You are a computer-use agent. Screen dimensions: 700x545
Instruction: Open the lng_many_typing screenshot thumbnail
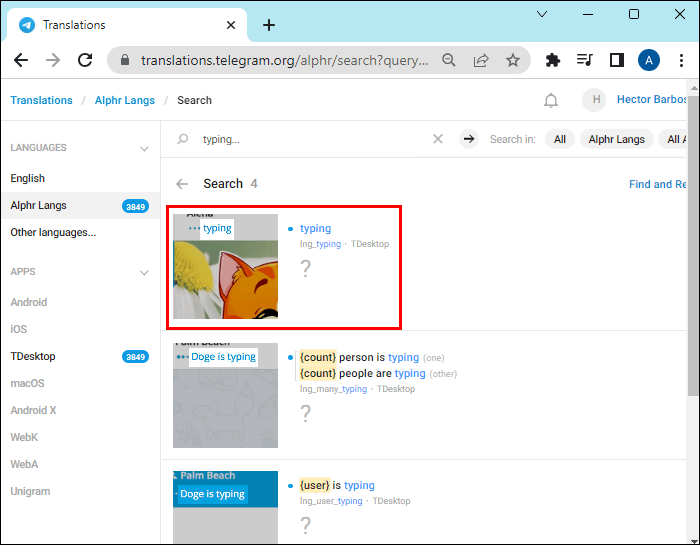[x=225, y=395]
